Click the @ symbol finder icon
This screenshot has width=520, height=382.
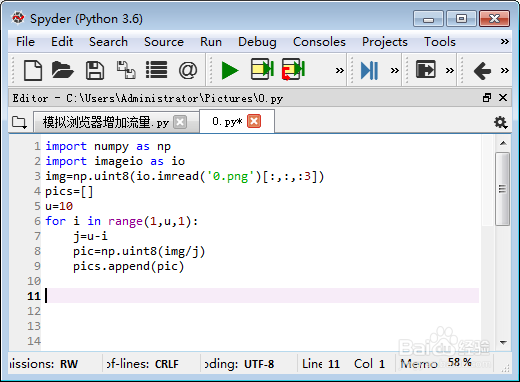[188, 70]
